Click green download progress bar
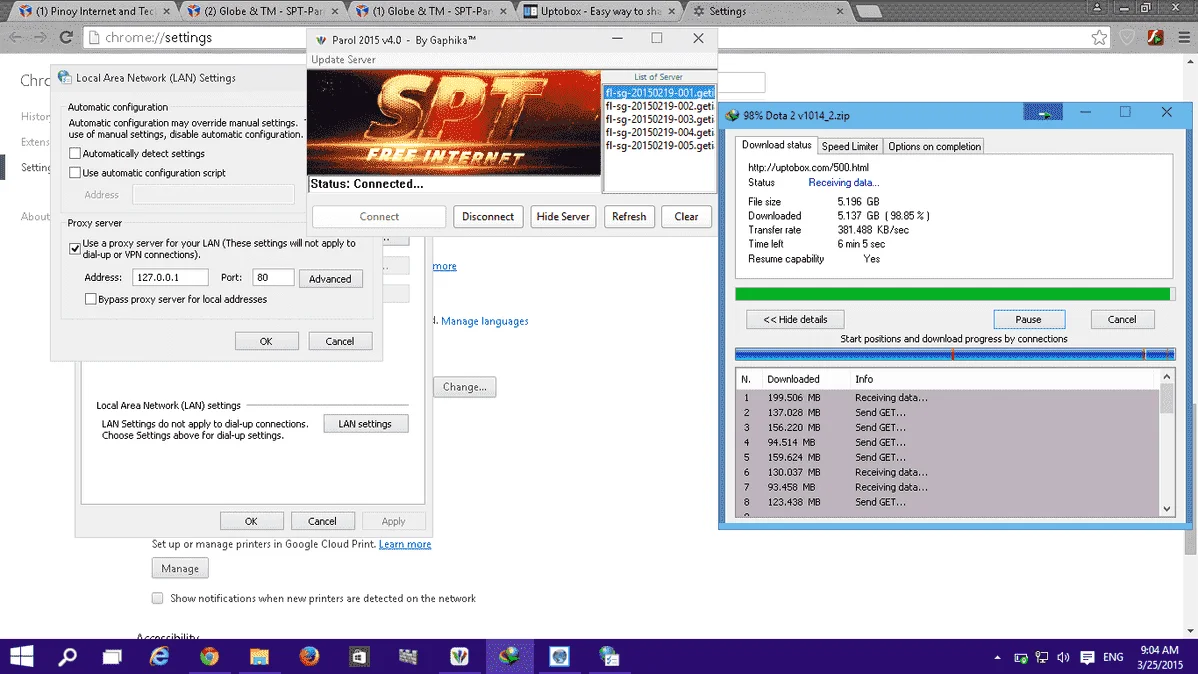1198x674 pixels. pos(954,294)
